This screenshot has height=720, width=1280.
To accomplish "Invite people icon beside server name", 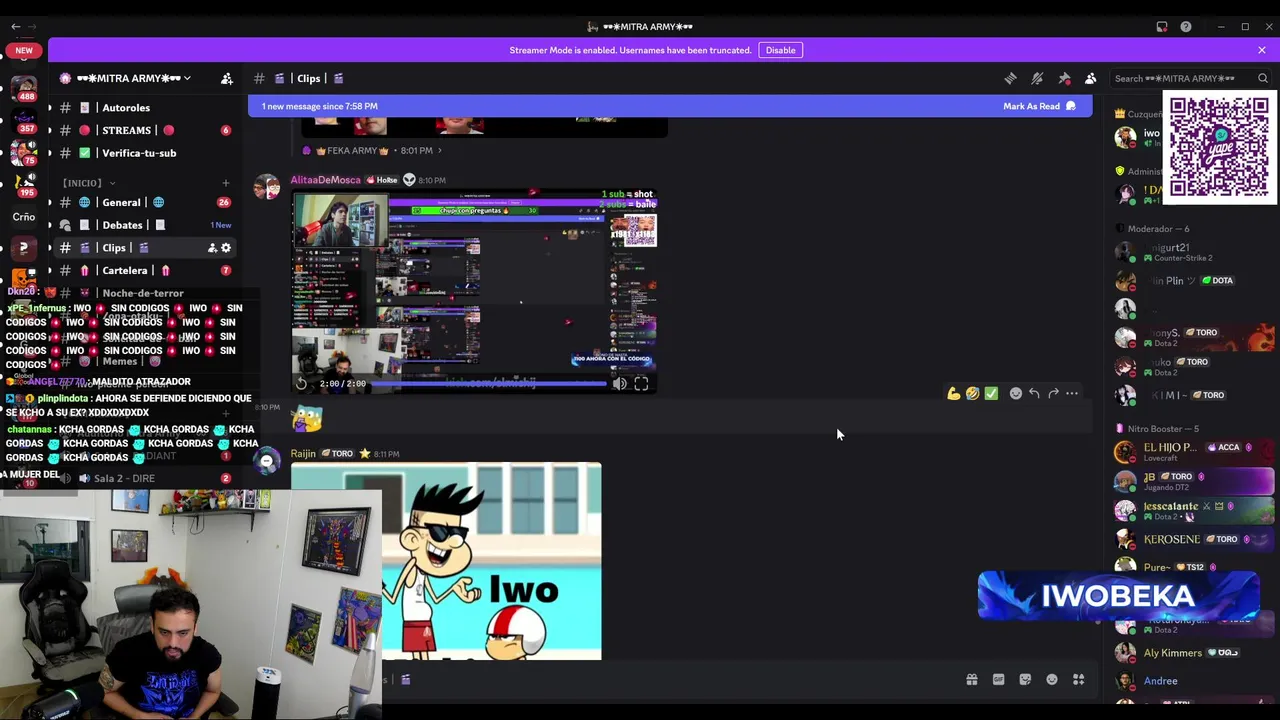I will pos(227,78).
